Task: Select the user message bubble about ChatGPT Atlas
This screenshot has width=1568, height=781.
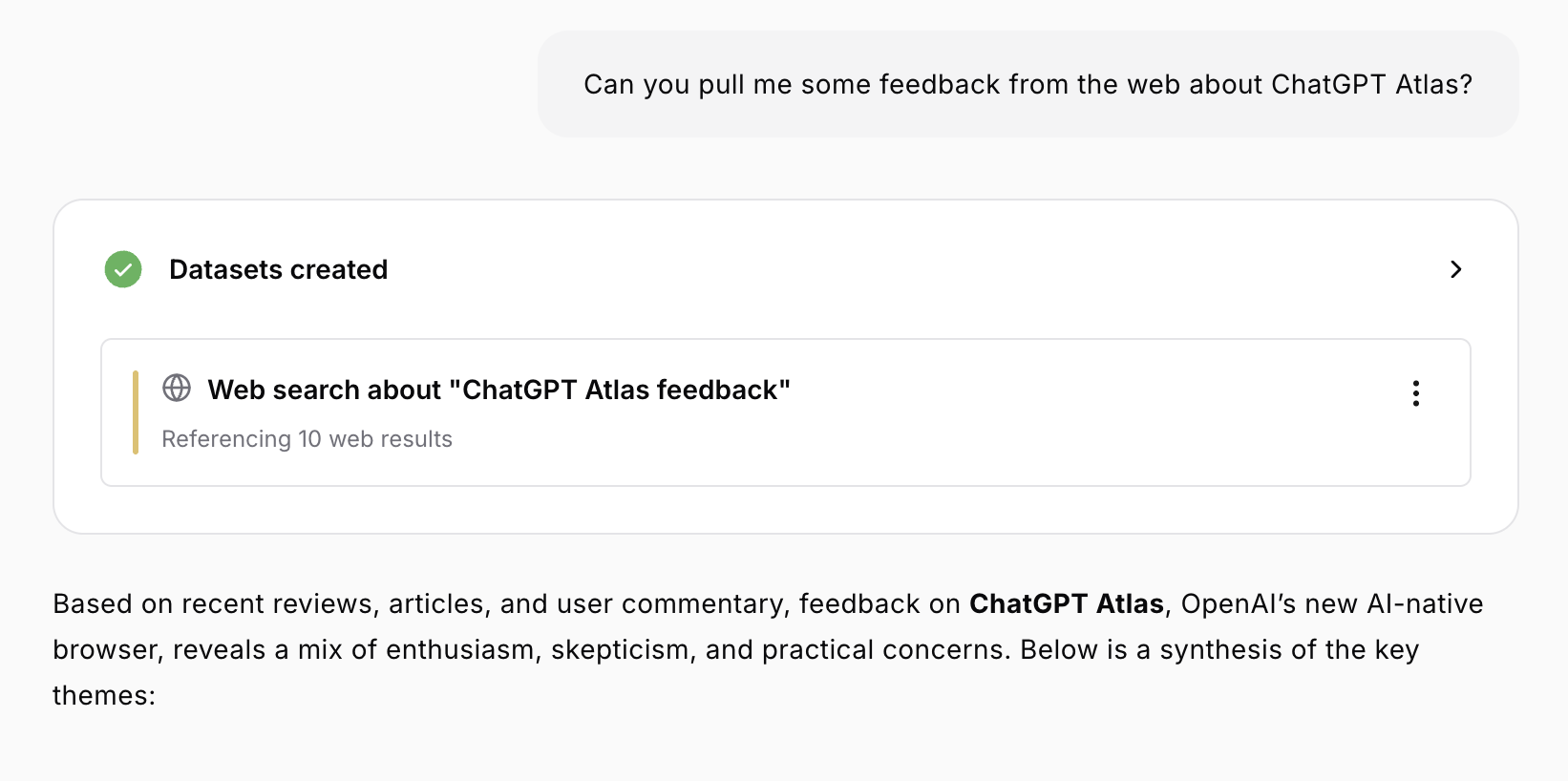Action: pyautogui.click(x=1028, y=84)
